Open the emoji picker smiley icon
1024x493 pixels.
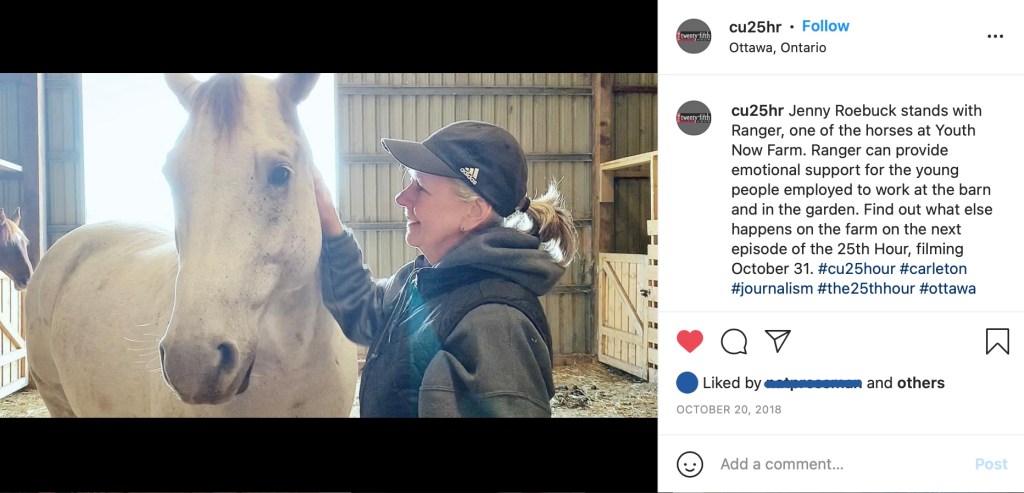pos(690,464)
